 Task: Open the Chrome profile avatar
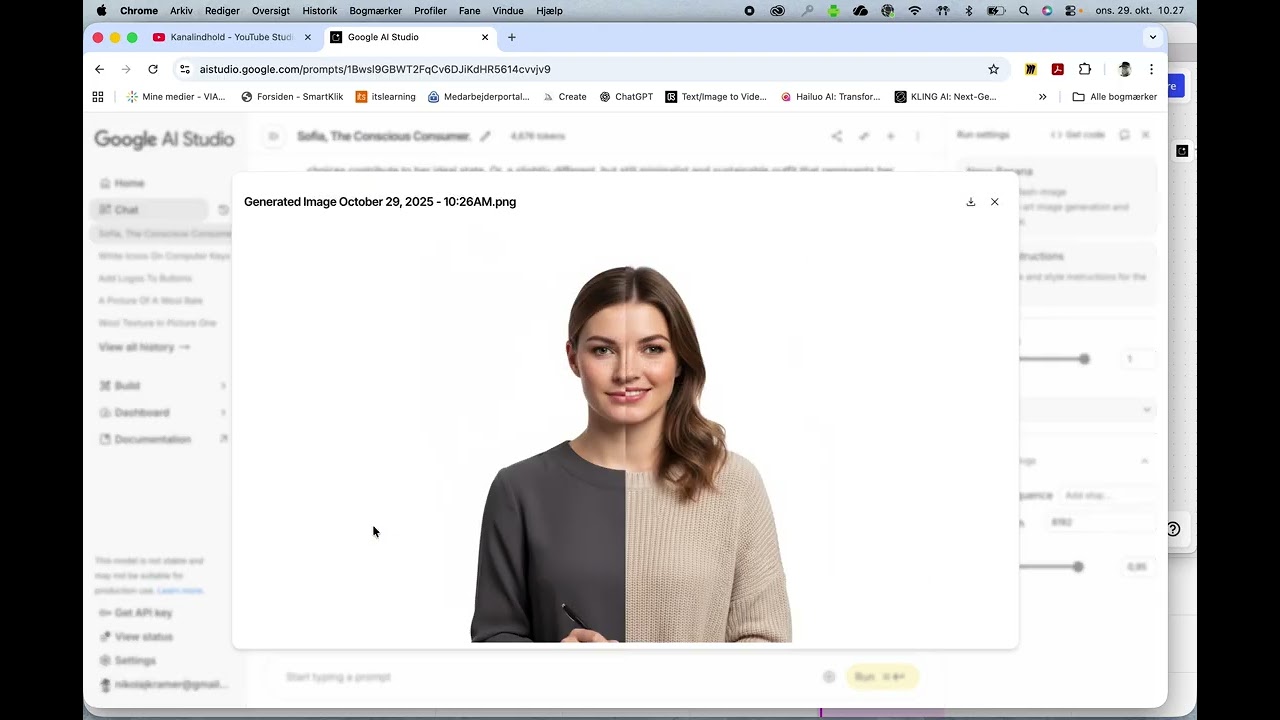(1124, 69)
